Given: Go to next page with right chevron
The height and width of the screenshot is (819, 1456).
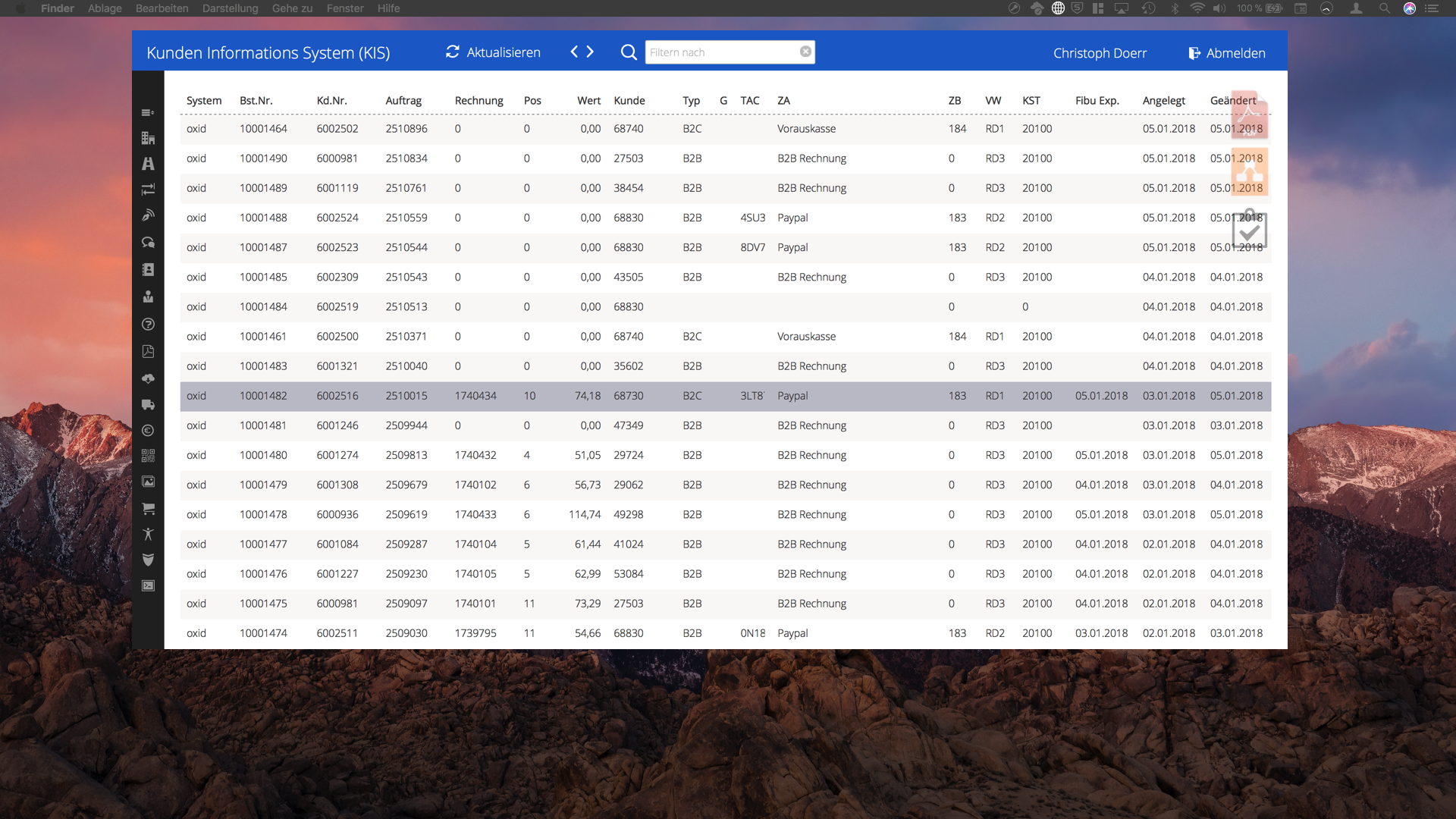Looking at the screenshot, I should coord(590,52).
